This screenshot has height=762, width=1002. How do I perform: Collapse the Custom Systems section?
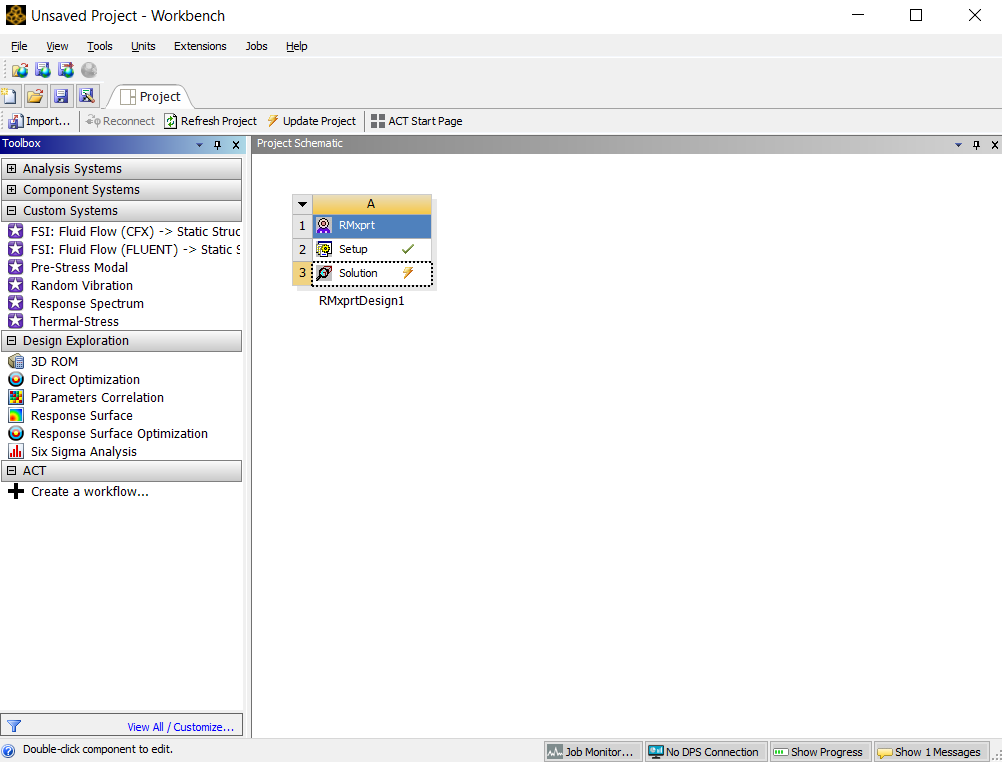pos(12,211)
